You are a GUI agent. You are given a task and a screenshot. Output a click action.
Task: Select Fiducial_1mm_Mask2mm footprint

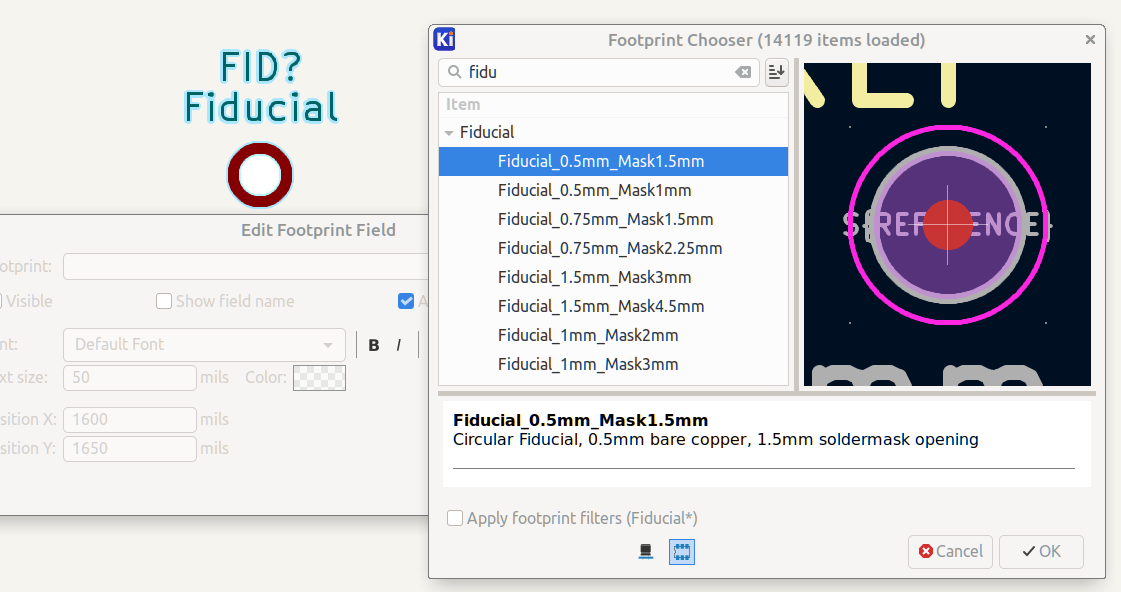[588, 335]
